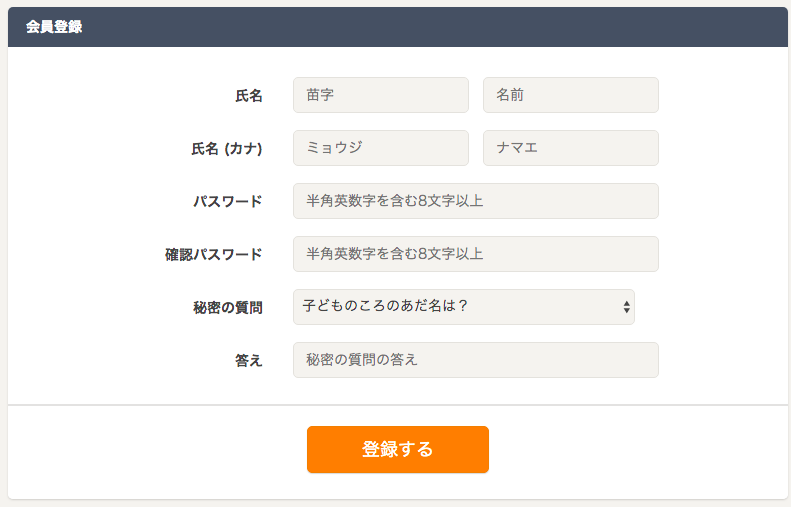Screen dimensions: 791x507
Task: Click the 苗字 family name field
Action: click(x=380, y=95)
